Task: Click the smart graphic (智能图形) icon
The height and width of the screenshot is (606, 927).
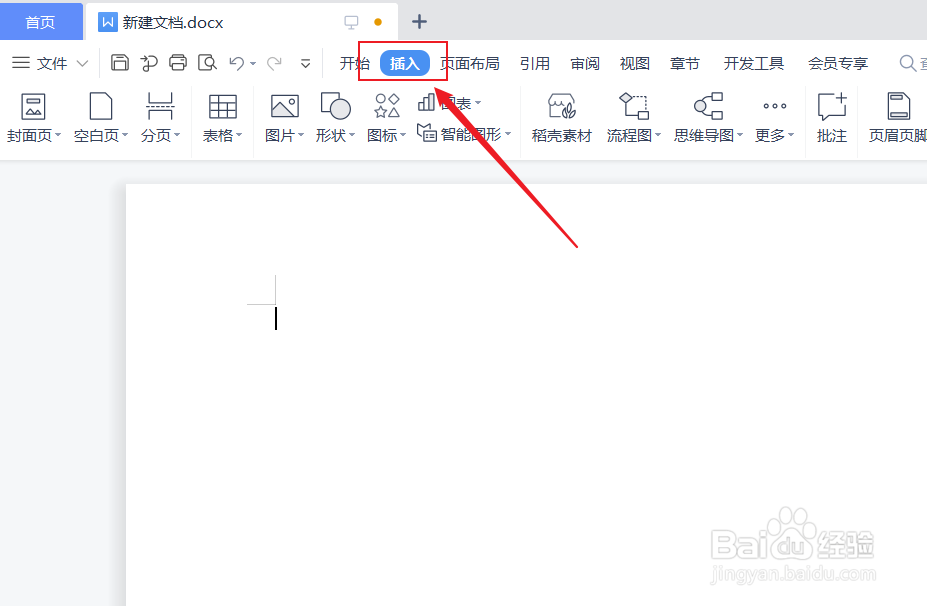Action: point(427,132)
